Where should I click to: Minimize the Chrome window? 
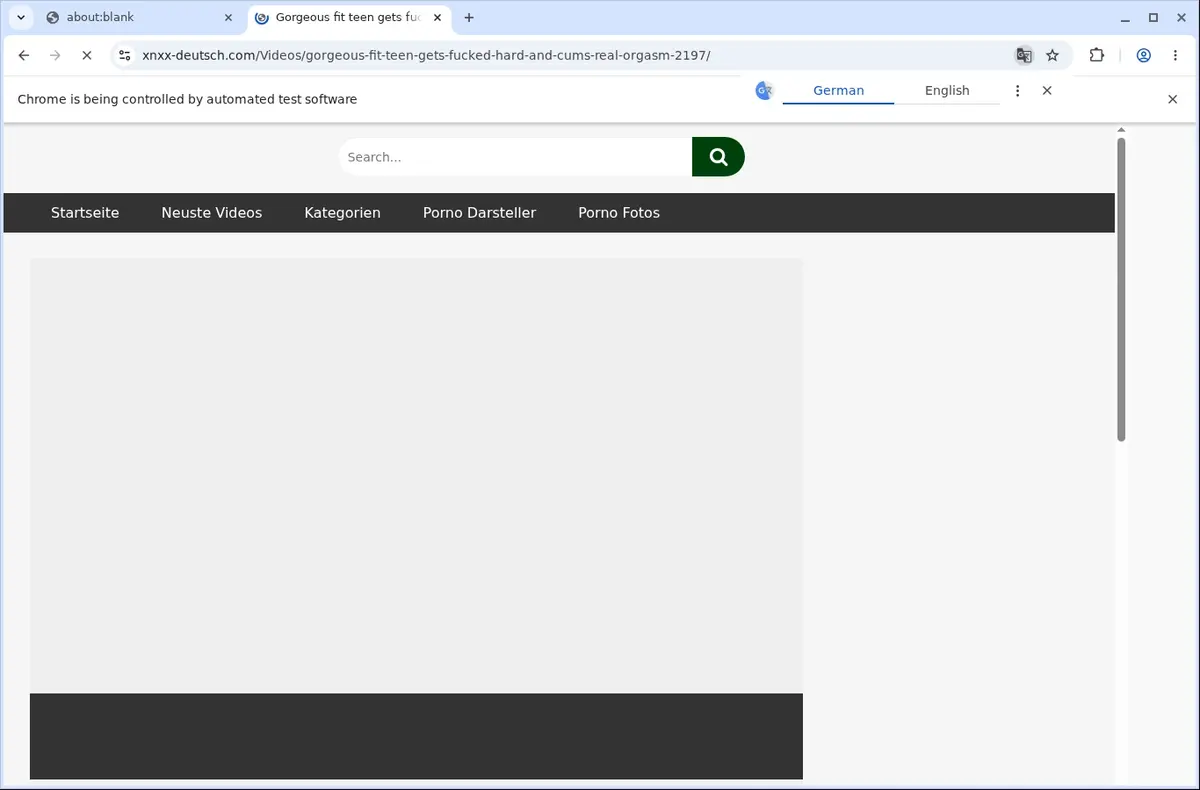point(1125,17)
